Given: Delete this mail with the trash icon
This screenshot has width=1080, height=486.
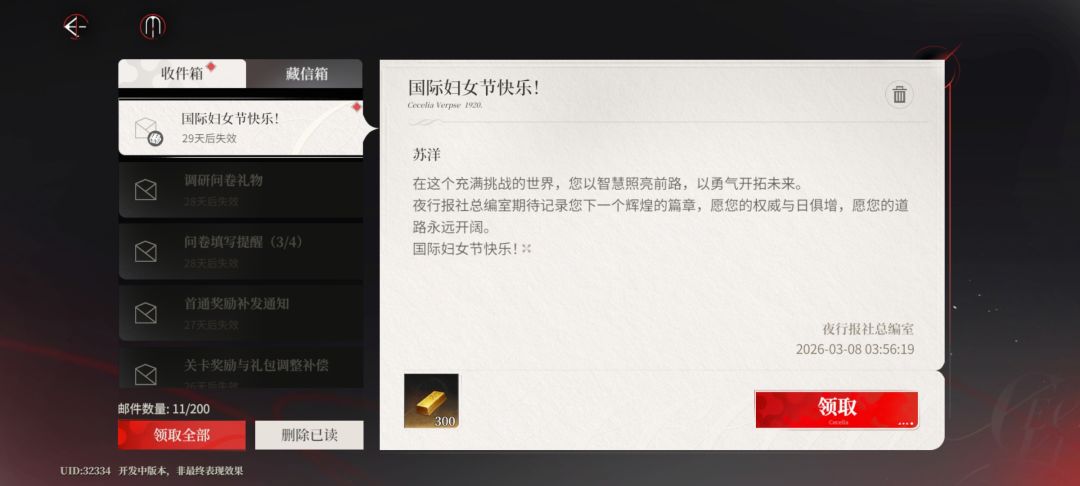Looking at the screenshot, I should pyautogui.click(x=899, y=95).
